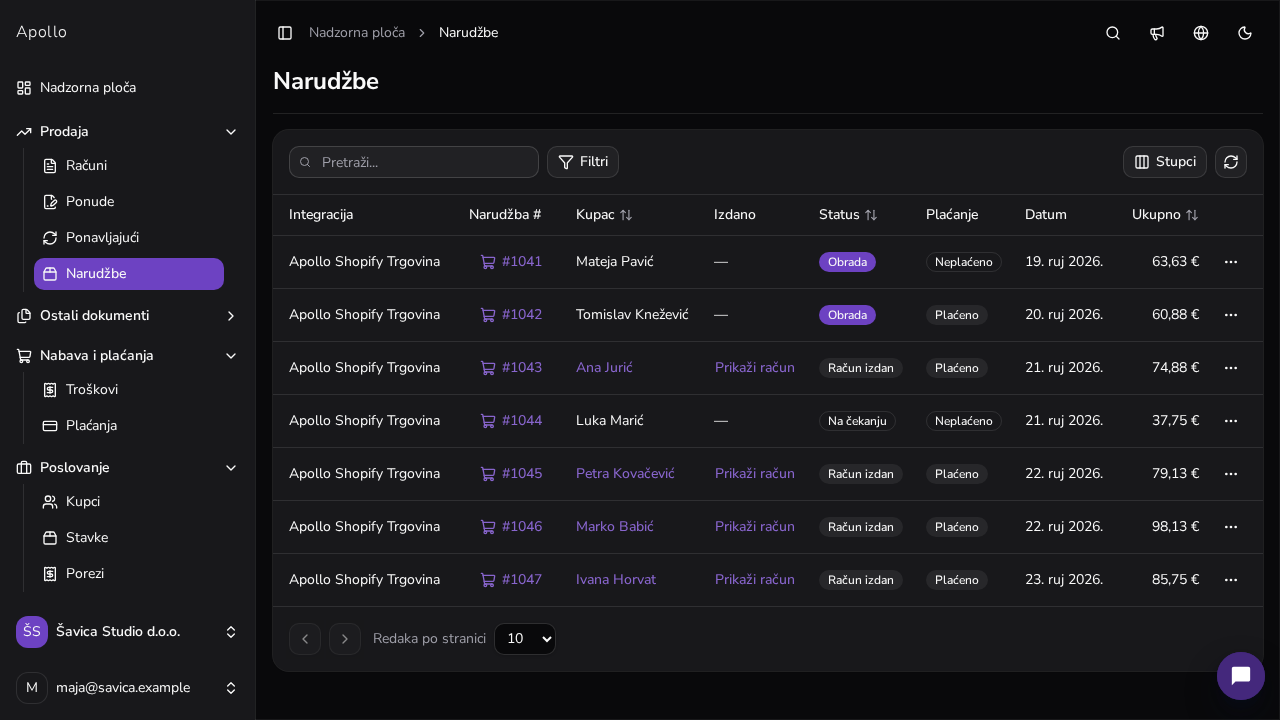Toggle the sidebar panel icon
This screenshot has width=1280, height=720.
[285, 33]
